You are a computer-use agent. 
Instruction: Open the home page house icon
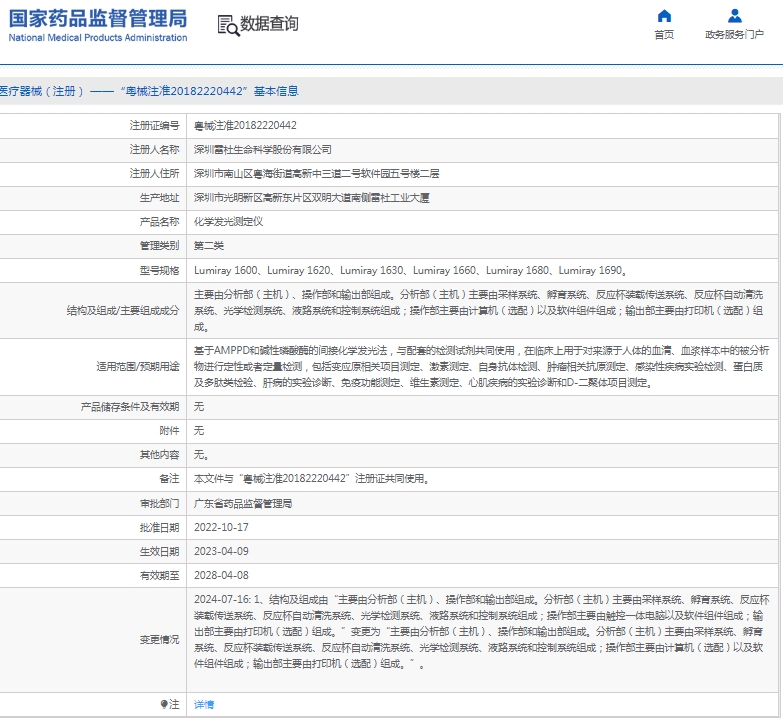(664, 16)
